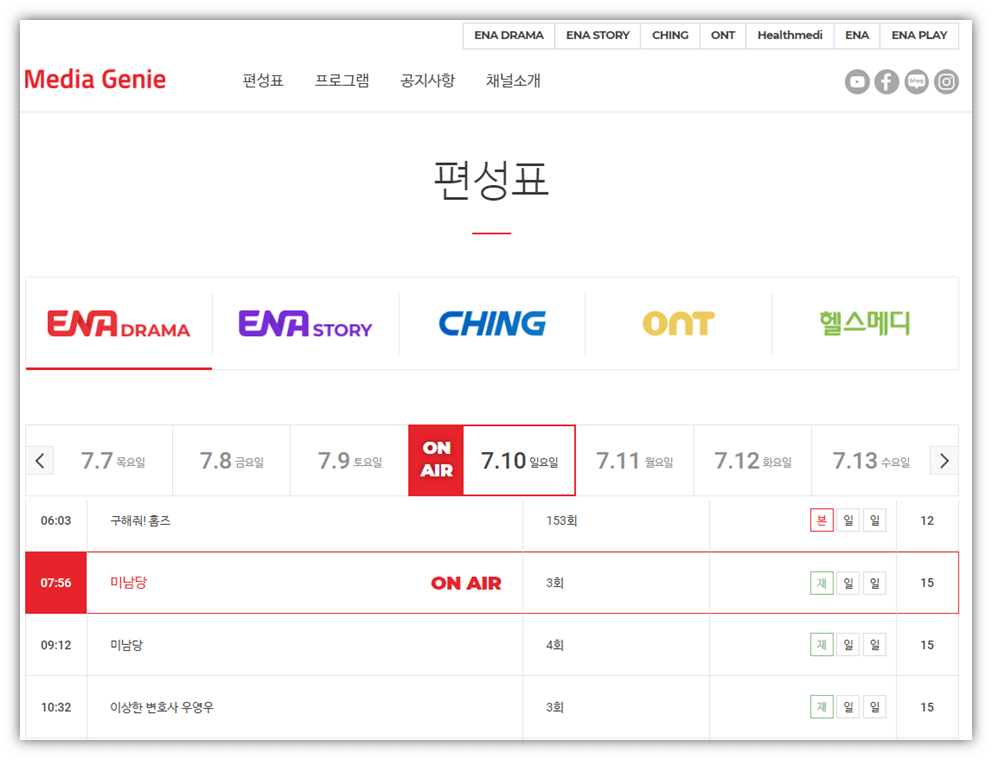Open the Instagram social icon
The image size is (992, 760).
[946, 82]
